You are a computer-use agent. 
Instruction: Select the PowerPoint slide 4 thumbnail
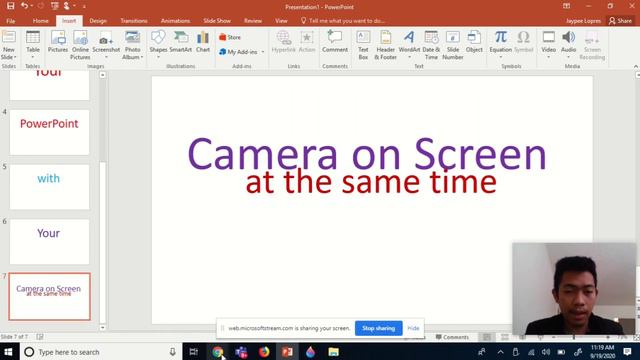coord(49,132)
